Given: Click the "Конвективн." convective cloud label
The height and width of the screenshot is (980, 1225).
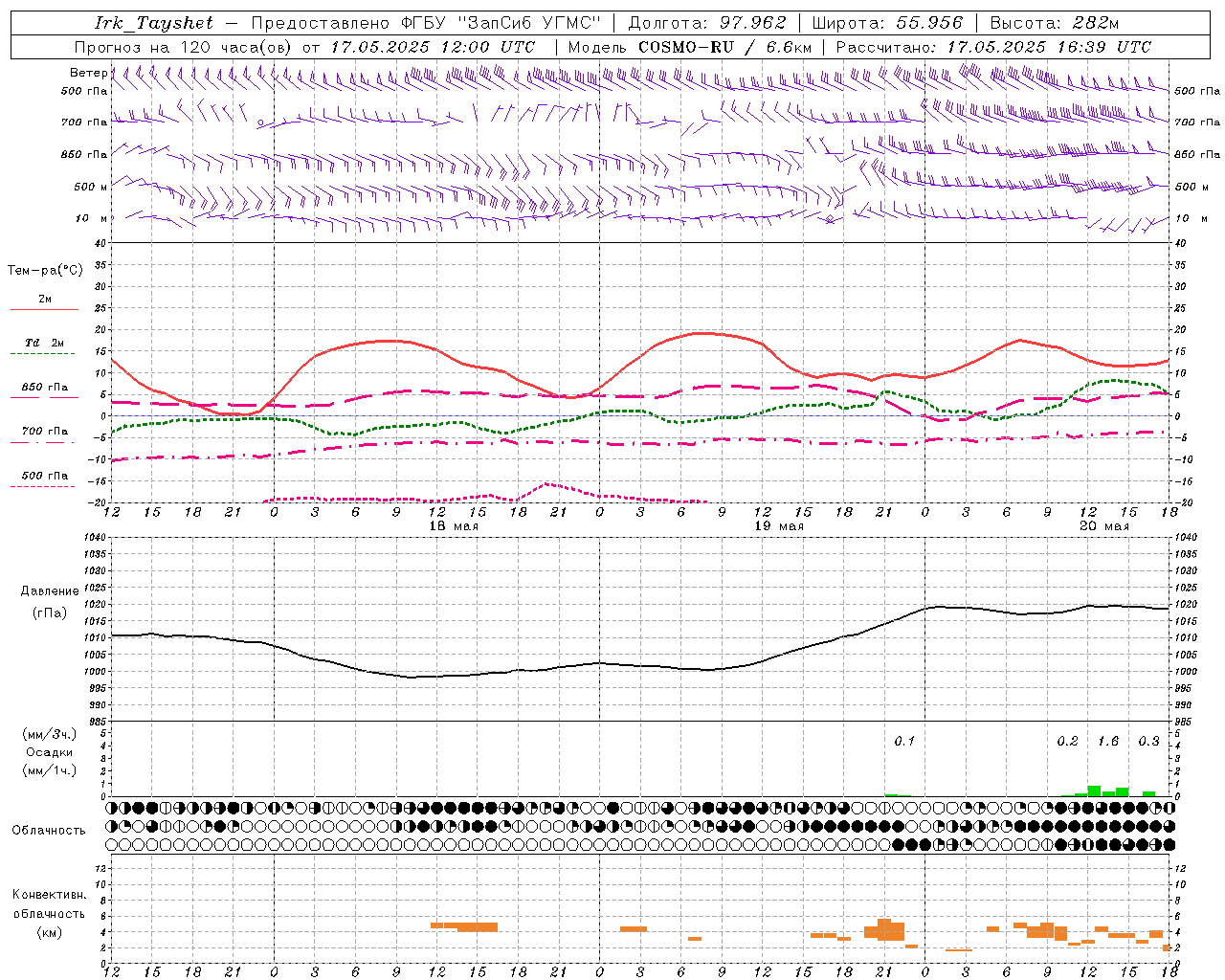Looking at the screenshot, I should point(49,895).
